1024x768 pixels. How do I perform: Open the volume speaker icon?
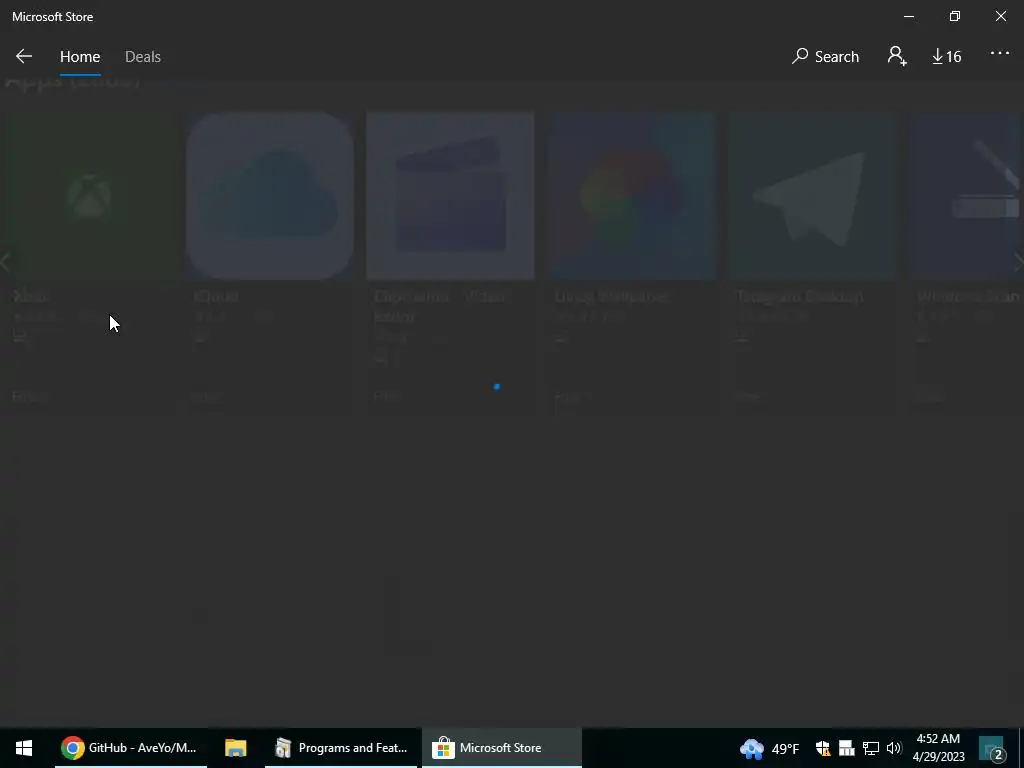[894, 748]
